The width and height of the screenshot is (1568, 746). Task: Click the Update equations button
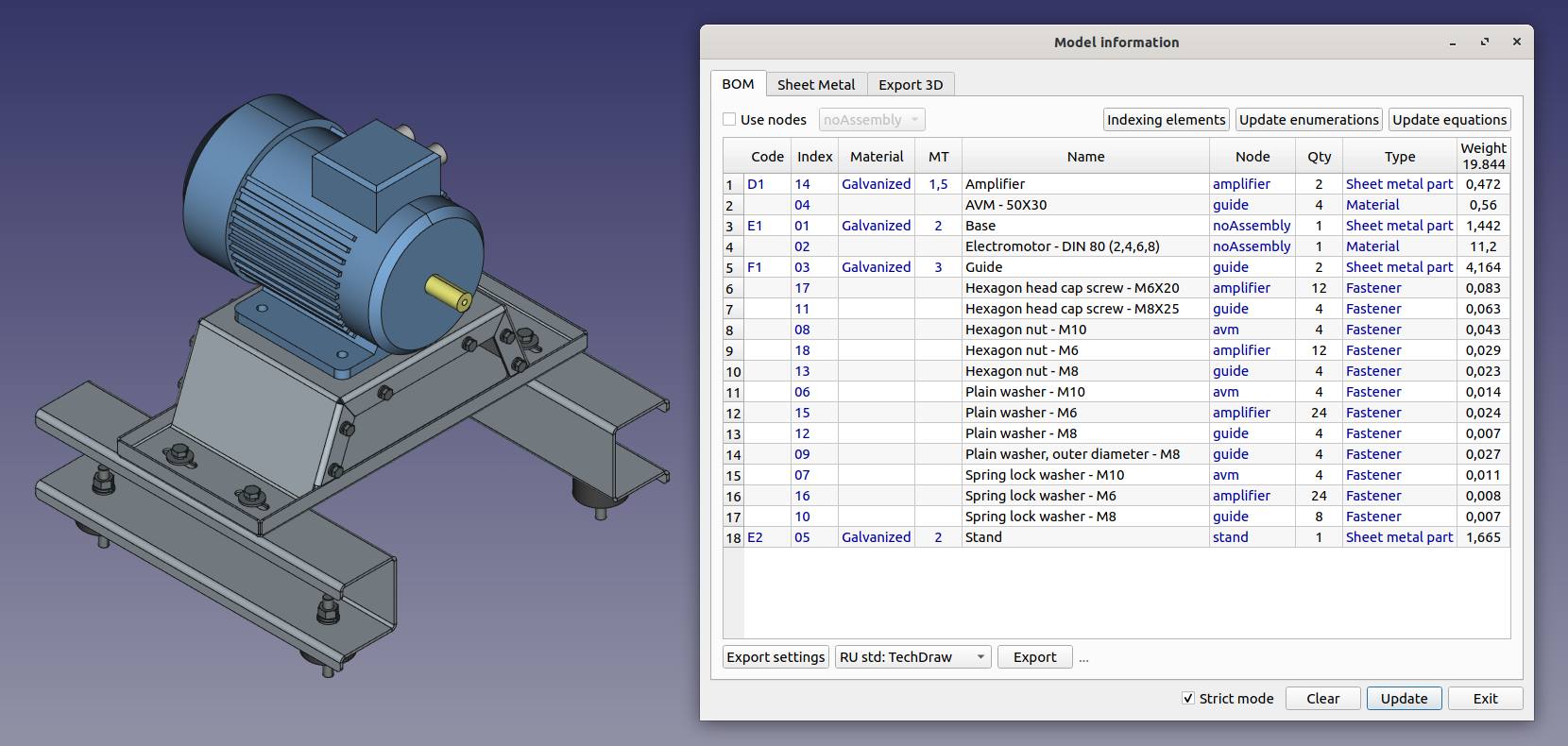click(x=1449, y=120)
